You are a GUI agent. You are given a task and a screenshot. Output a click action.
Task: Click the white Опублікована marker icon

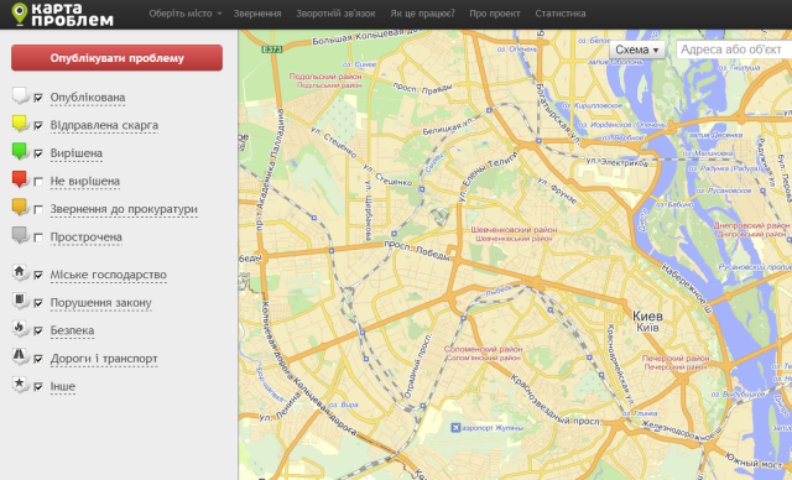coord(20,95)
